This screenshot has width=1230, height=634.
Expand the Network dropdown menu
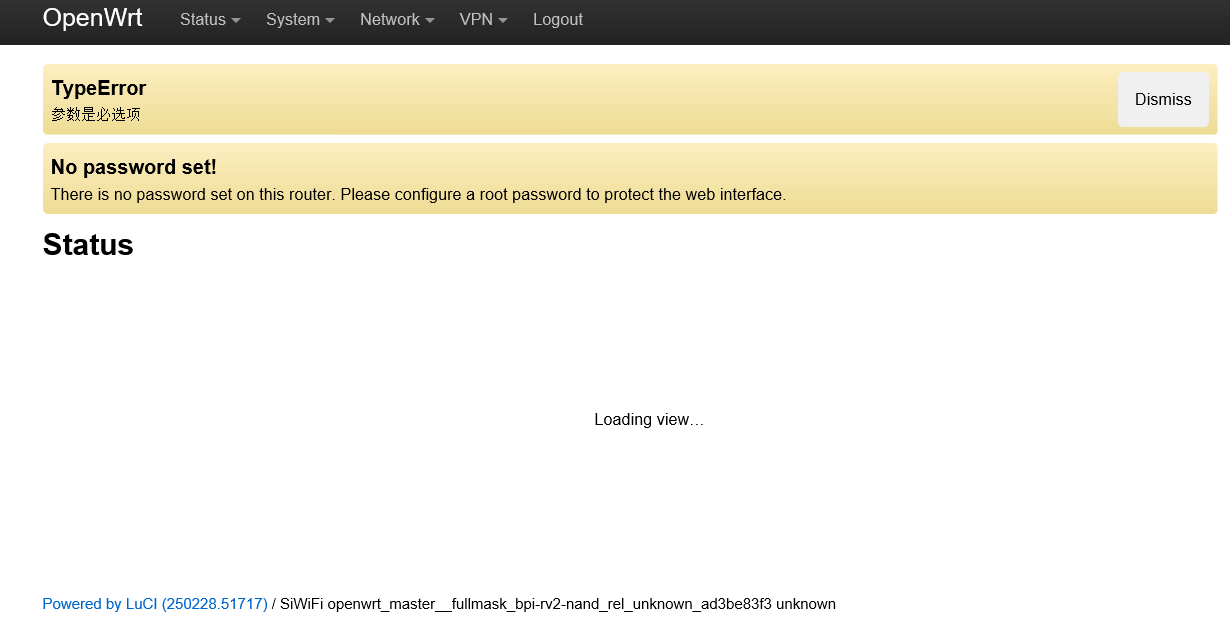[397, 19]
